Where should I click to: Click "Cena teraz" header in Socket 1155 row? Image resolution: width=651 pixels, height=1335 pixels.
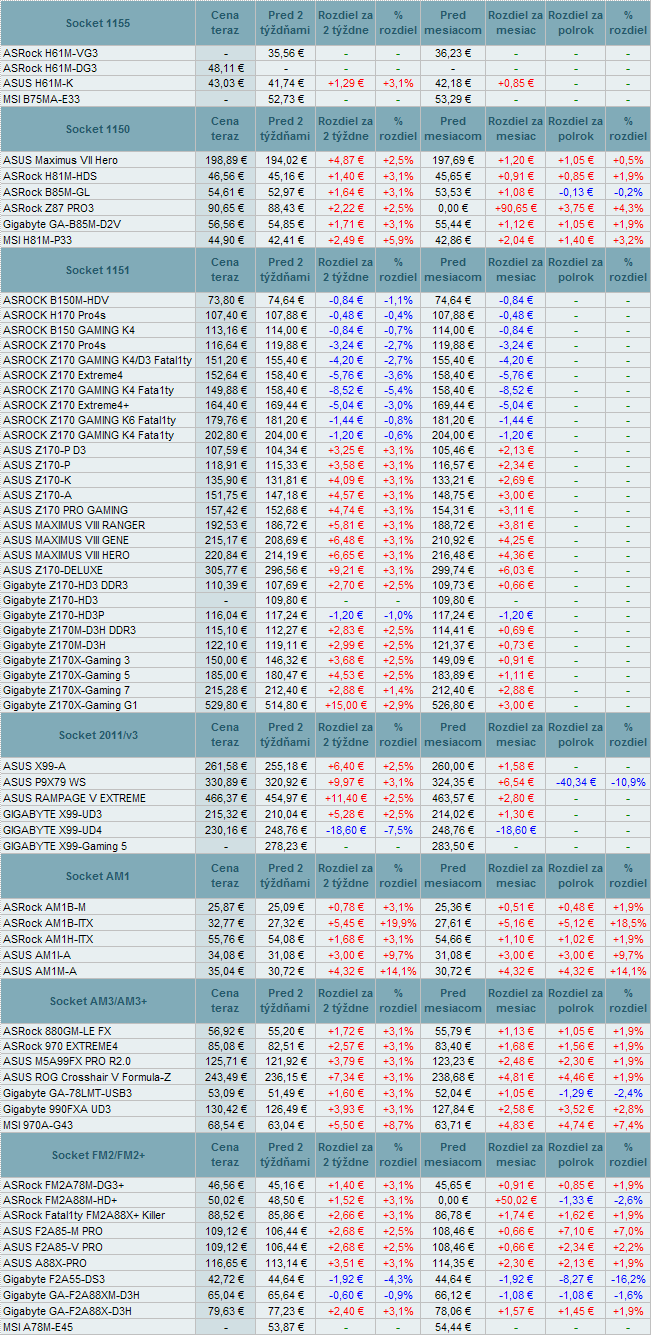tap(225, 22)
